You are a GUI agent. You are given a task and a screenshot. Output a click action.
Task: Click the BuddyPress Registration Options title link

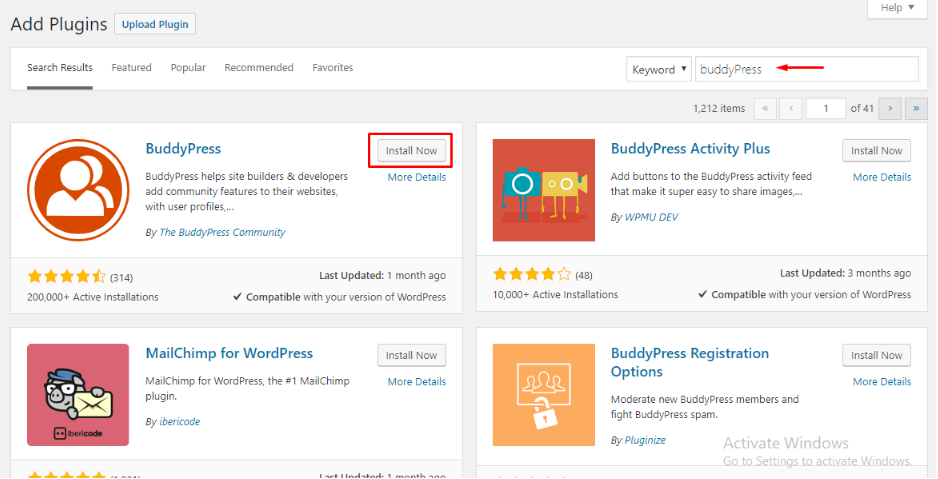point(690,362)
